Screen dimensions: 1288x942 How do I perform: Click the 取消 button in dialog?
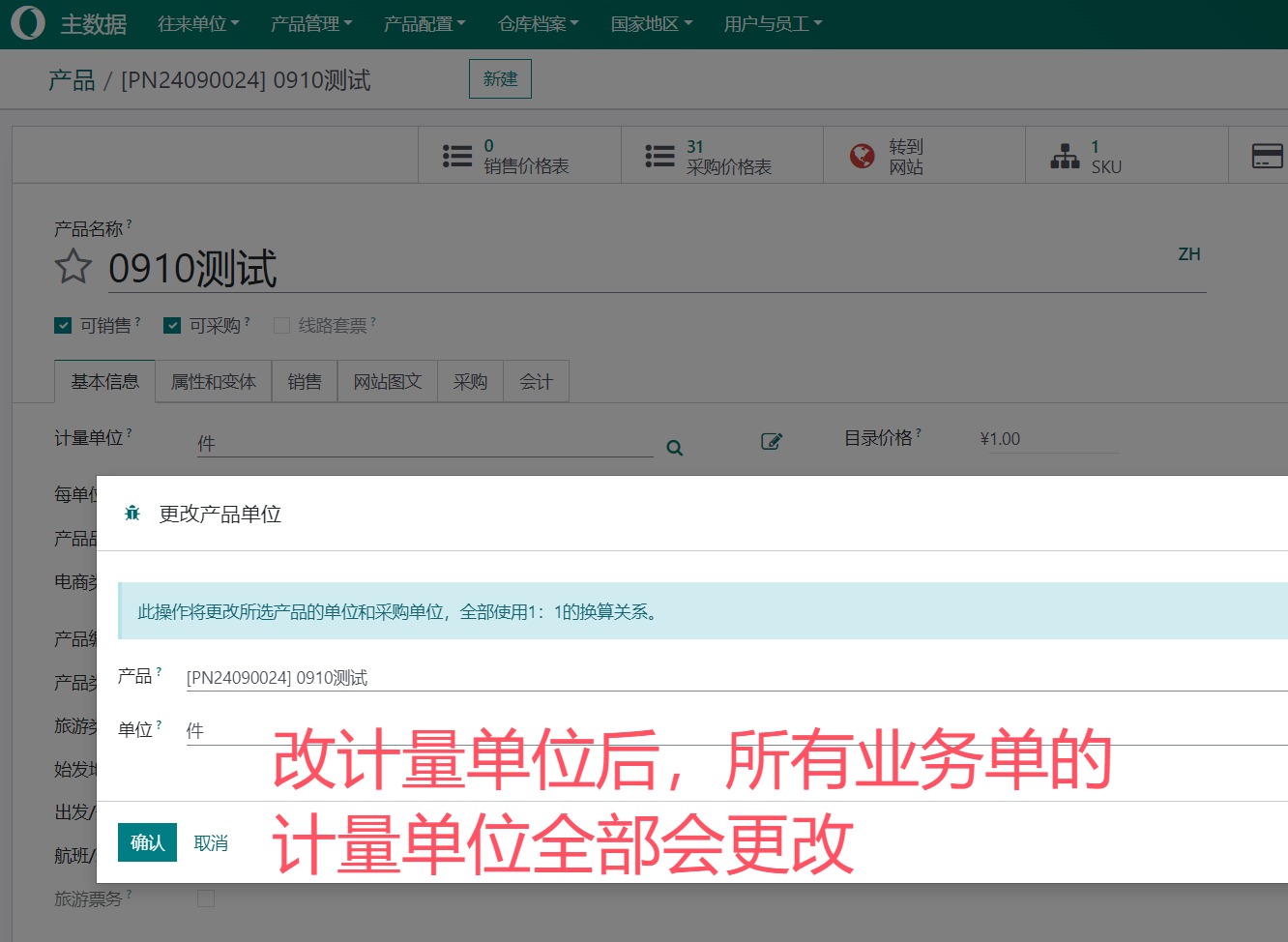[211, 843]
